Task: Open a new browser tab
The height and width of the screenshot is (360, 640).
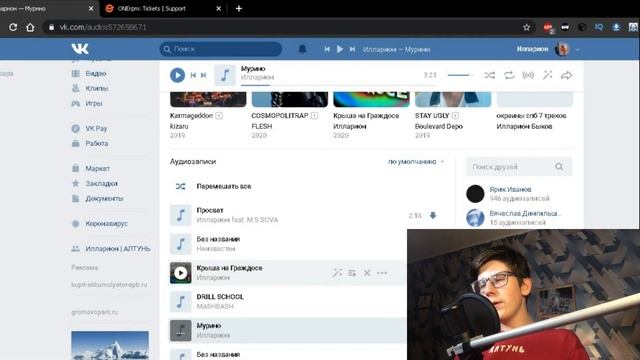Action: click(x=239, y=9)
